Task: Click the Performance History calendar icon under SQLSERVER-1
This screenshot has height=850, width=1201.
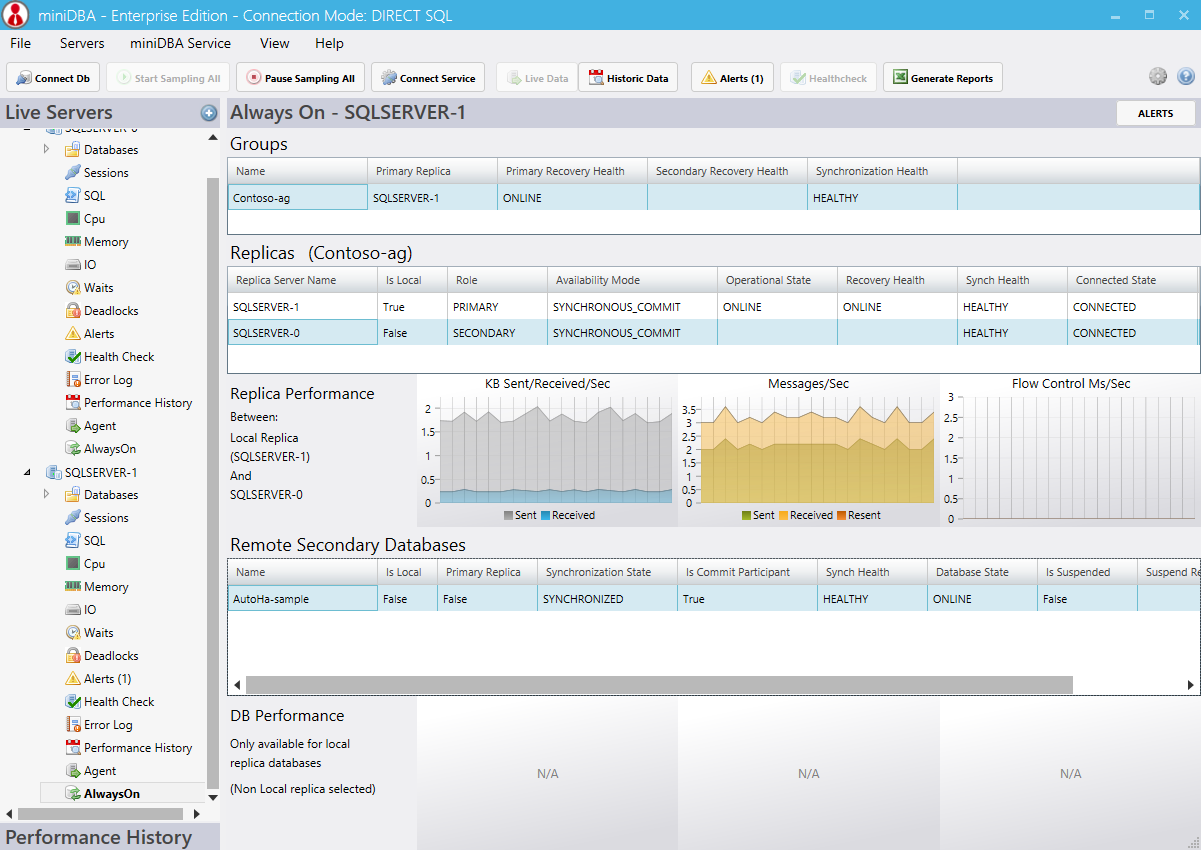Action: click(x=73, y=748)
